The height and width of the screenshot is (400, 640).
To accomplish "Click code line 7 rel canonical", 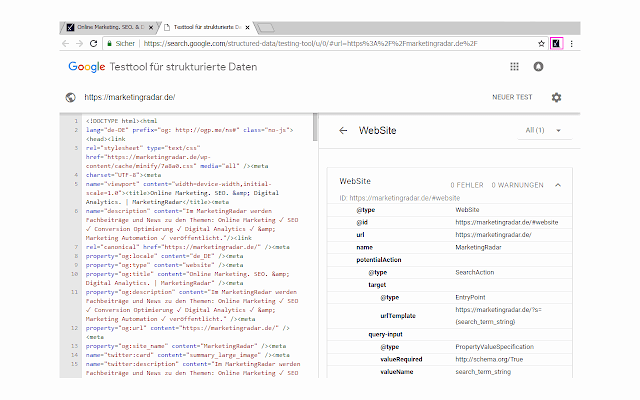I will 187,247.
